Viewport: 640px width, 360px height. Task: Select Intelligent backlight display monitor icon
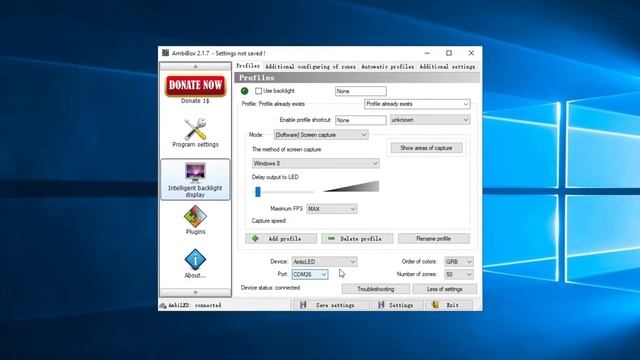pos(195,173)
